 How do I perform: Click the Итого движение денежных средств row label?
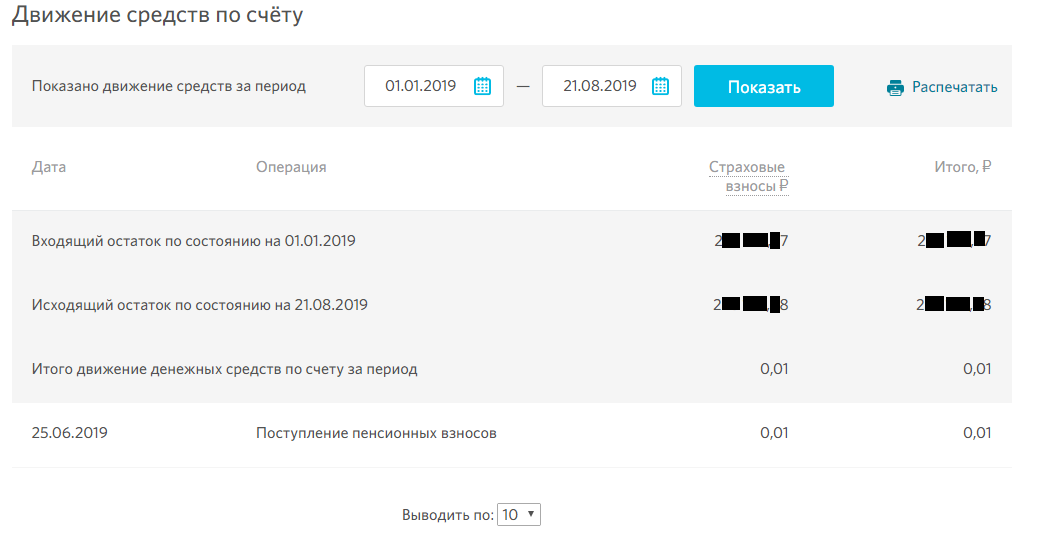point(224,369)
